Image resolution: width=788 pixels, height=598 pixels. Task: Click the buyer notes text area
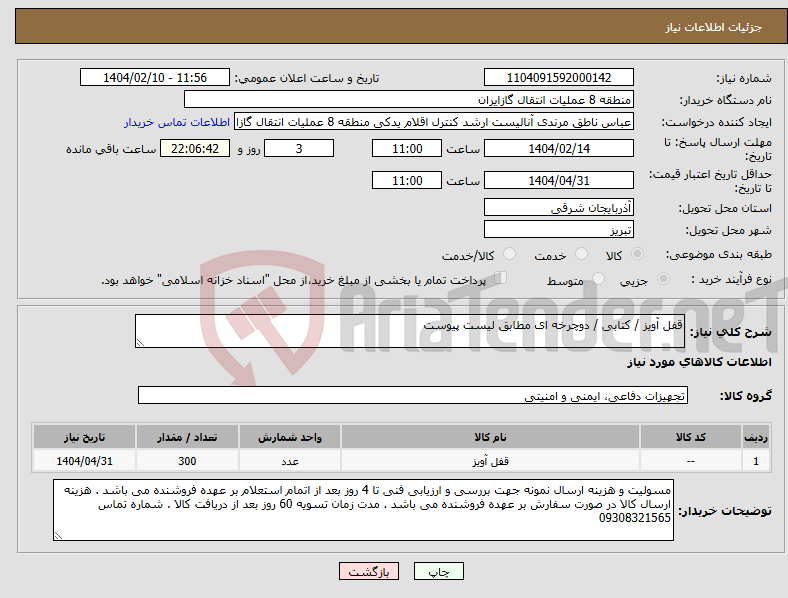click(363, 510)
